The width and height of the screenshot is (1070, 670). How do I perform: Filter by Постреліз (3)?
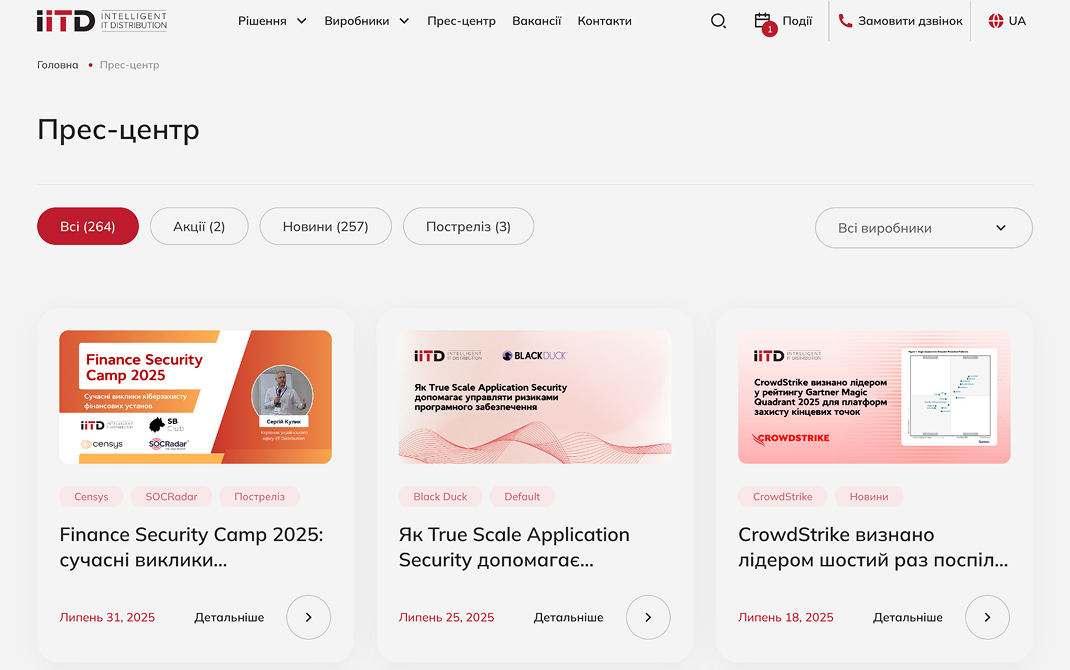468,227
